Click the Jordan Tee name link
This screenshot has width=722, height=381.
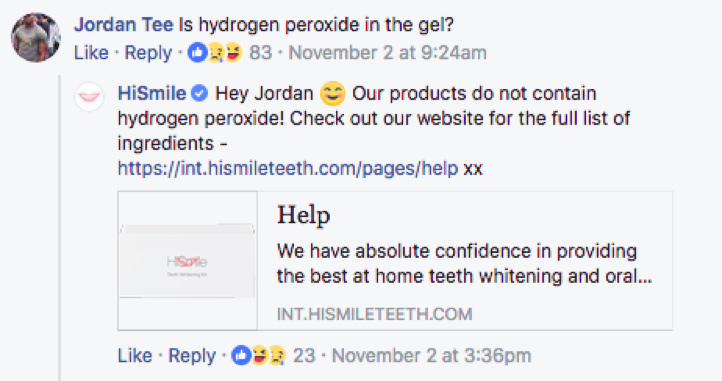click(123, 24)
